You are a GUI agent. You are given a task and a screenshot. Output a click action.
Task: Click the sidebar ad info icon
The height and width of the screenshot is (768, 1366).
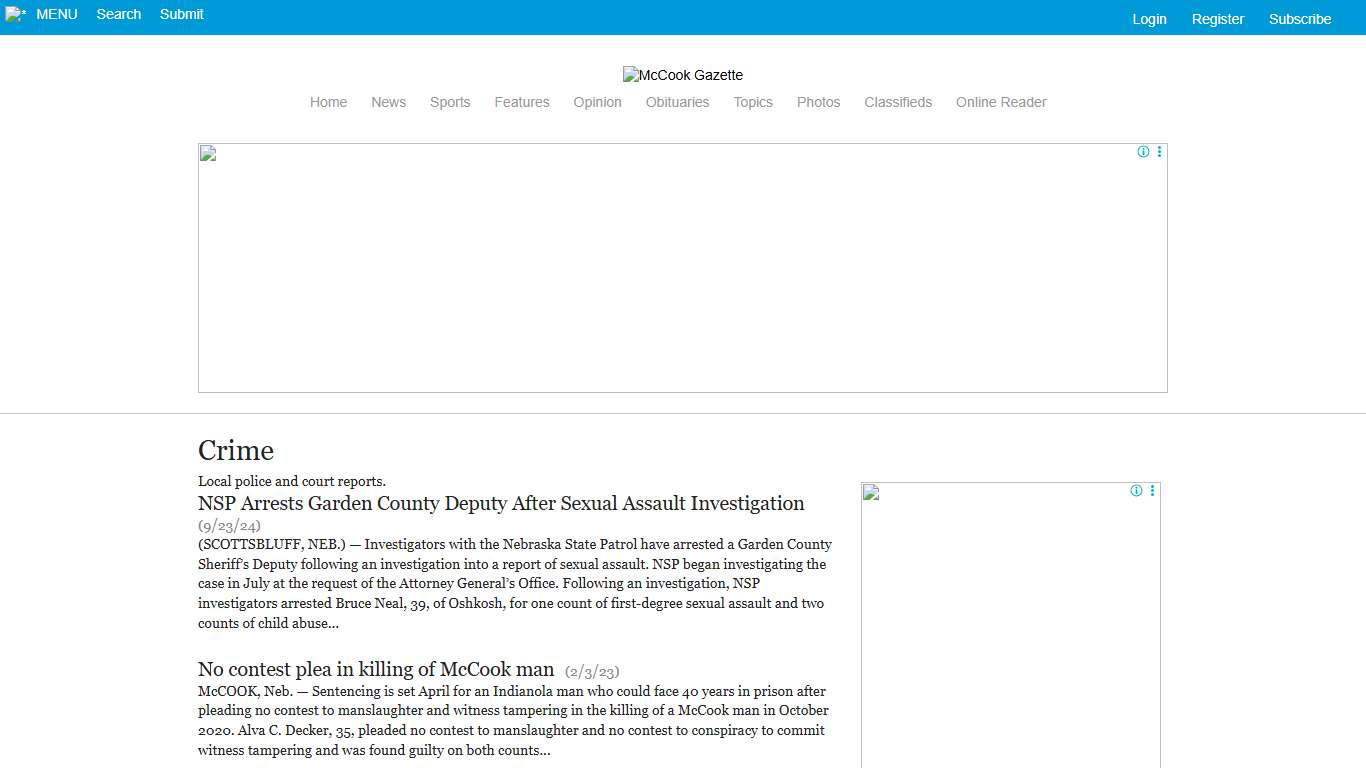(x=1136, y=491)
